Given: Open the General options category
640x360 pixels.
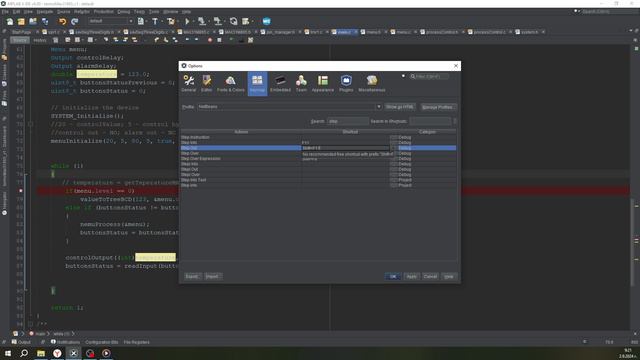Looking at the screenshot, I should pyautogui.click(x=189, y=84).
